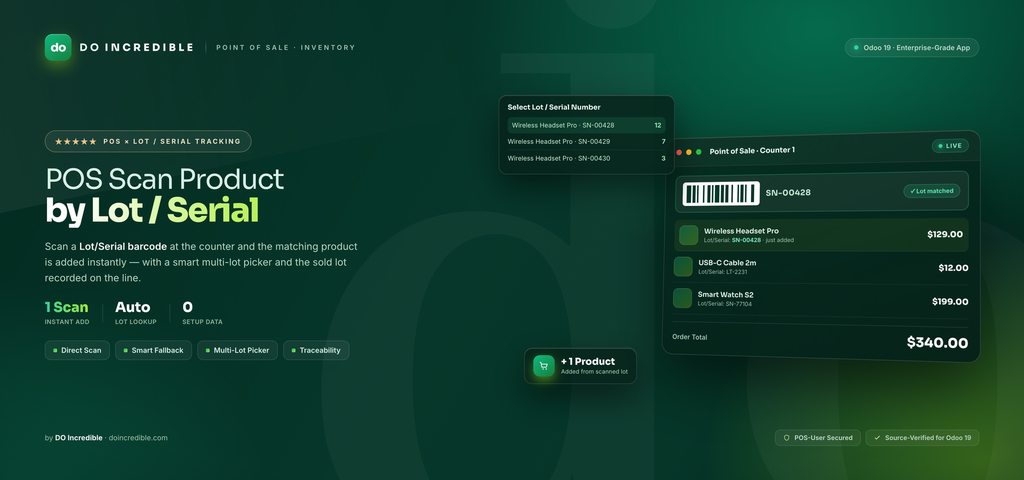The width and height of the screenshot is (1024, 480).
Task: Select lot Wireless Headset Pro · SN-00428
Action: pyautogui.click(x=586, y=125)
